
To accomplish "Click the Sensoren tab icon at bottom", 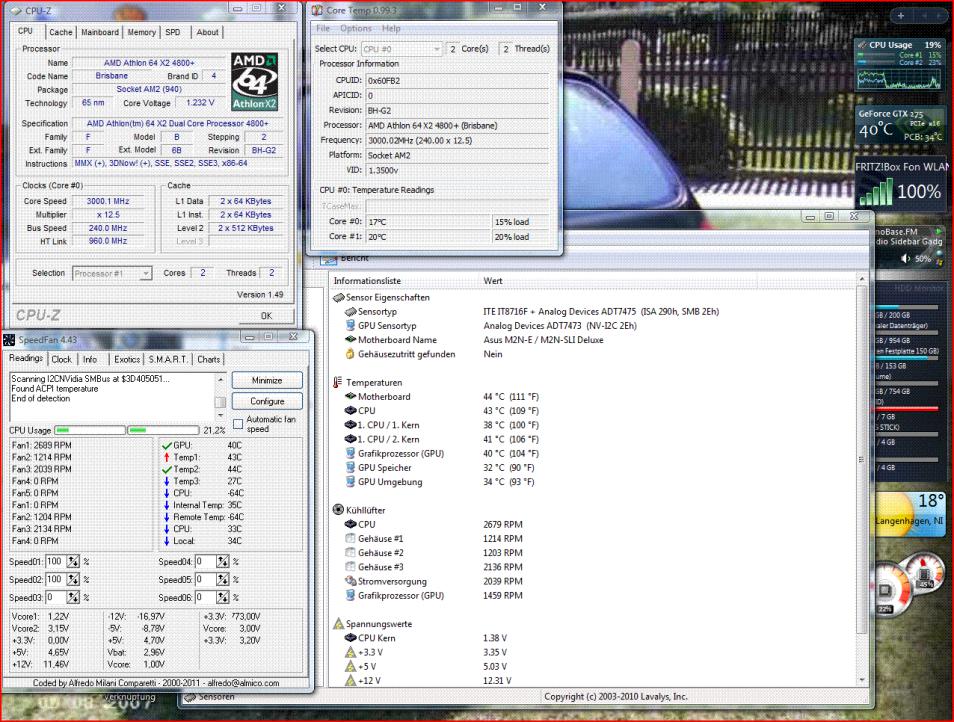I will pyautogui.click(x=190, y=697).
